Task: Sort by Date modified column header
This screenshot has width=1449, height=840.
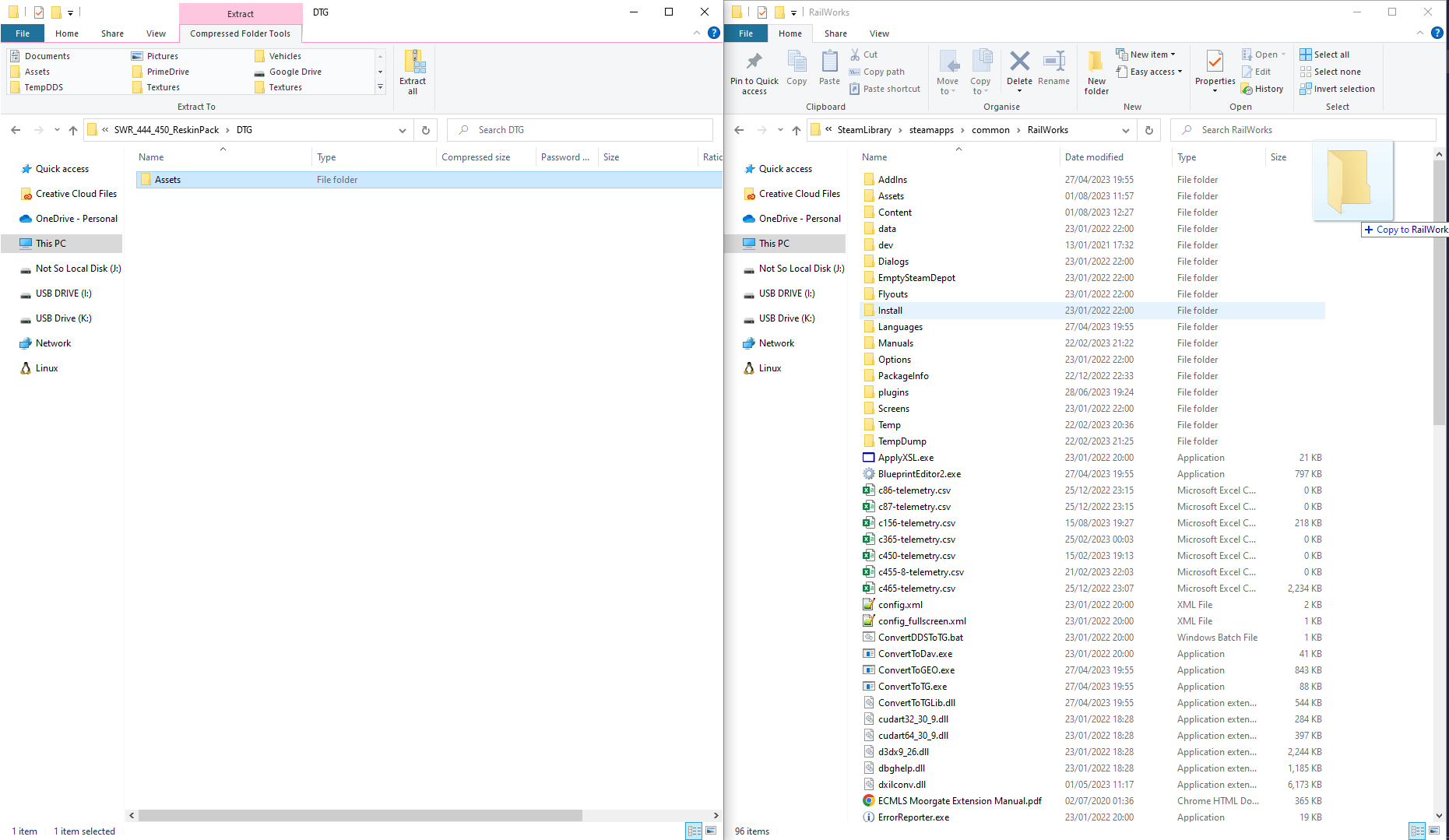Action: [x=1094, y=157]
